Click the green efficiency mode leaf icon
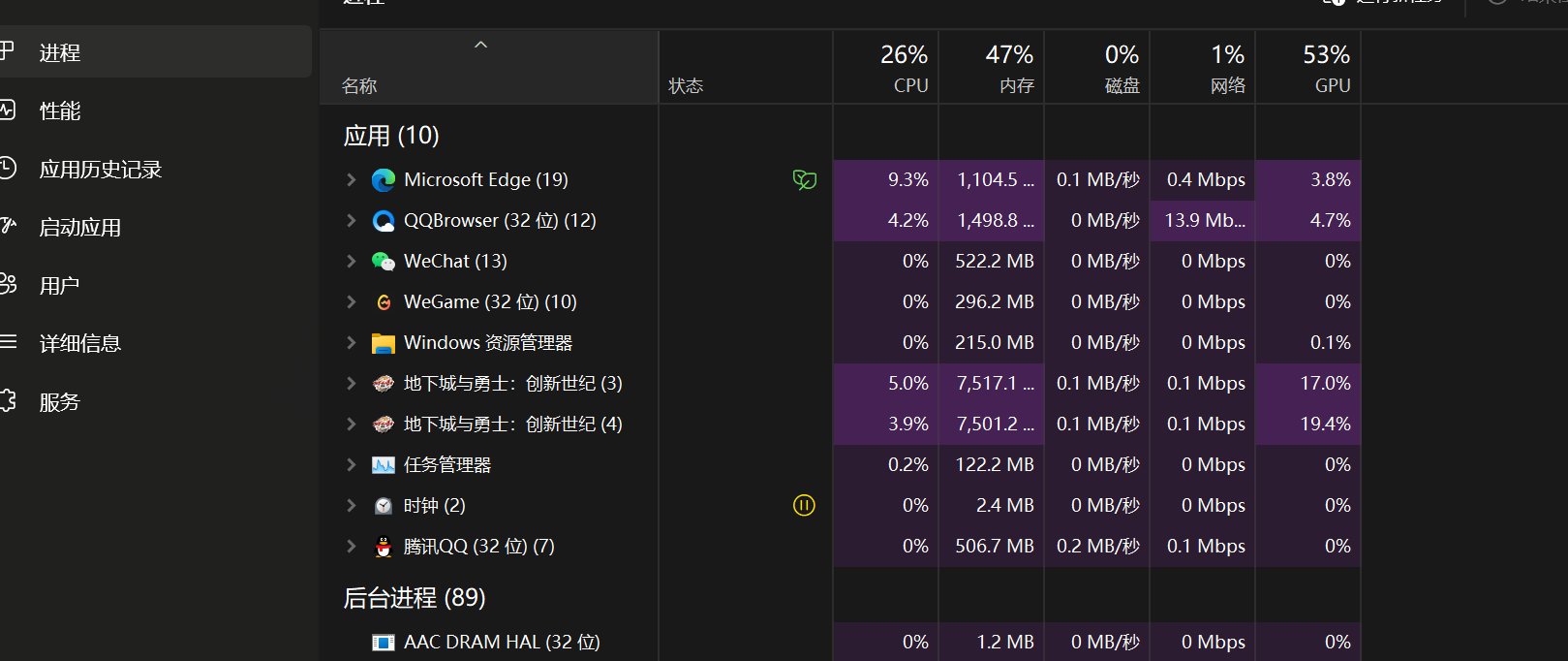Screen dimensions: 1568x661 pos(804,179)
